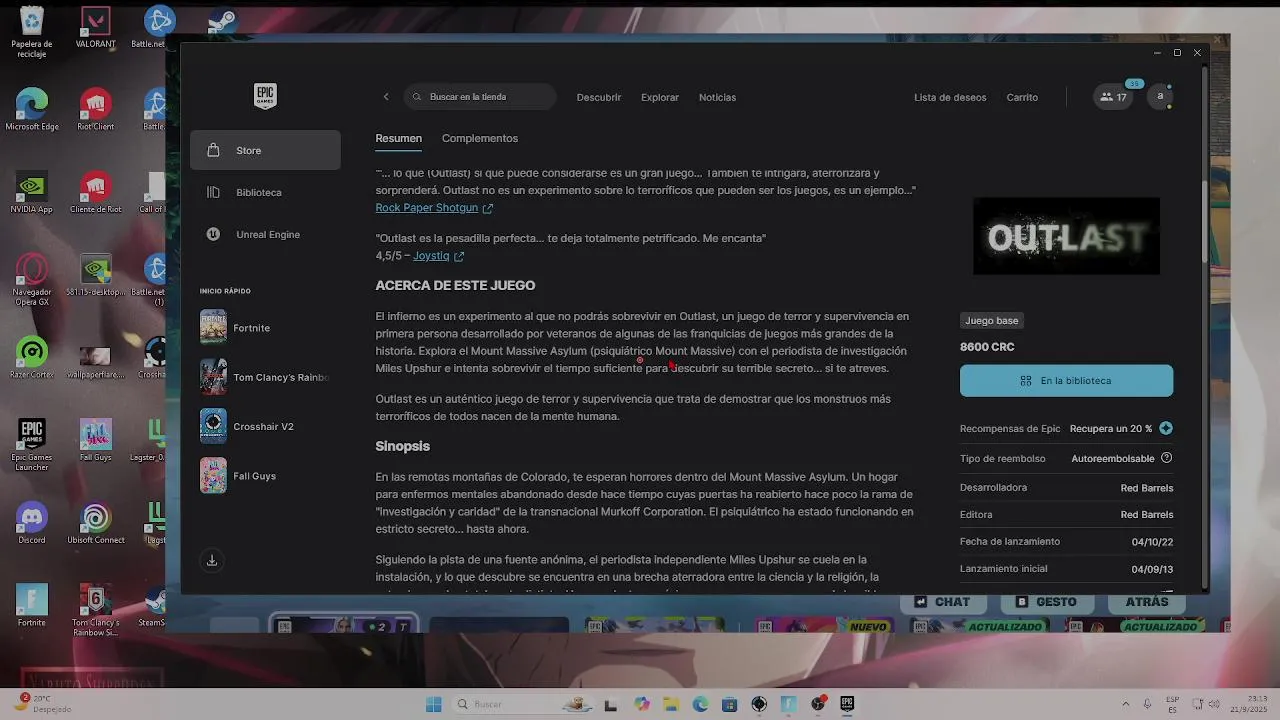Open the Windows Start button
This screenshot has width=1280, height=720.
click(x=434, y=704)
